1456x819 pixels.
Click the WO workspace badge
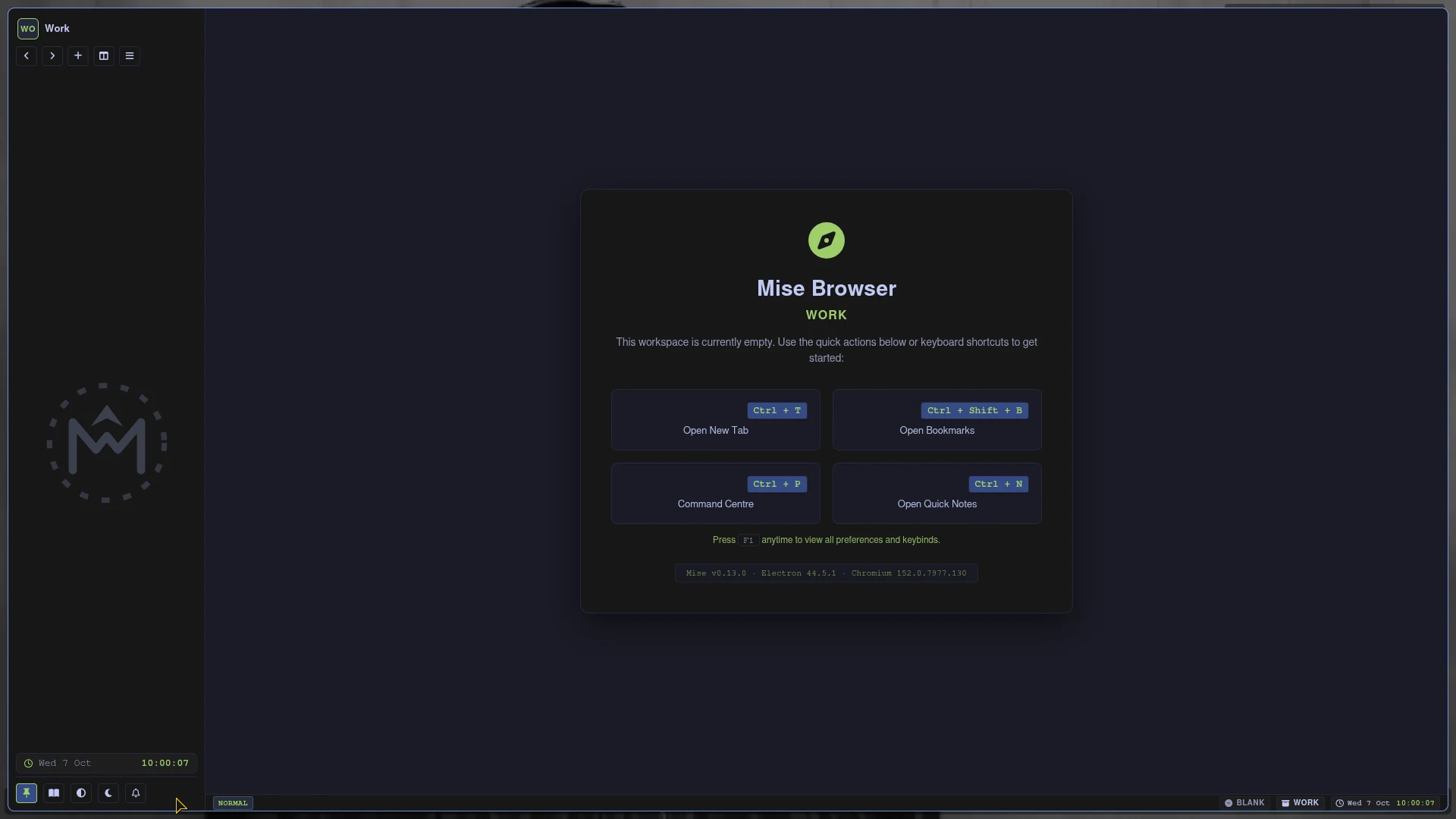click(x=28, y=29)
